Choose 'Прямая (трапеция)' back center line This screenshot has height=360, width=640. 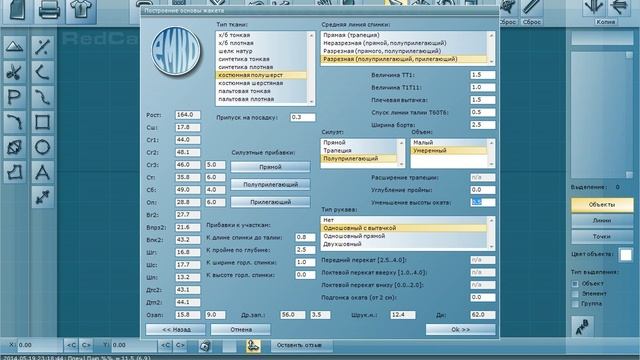pos(404,35)
